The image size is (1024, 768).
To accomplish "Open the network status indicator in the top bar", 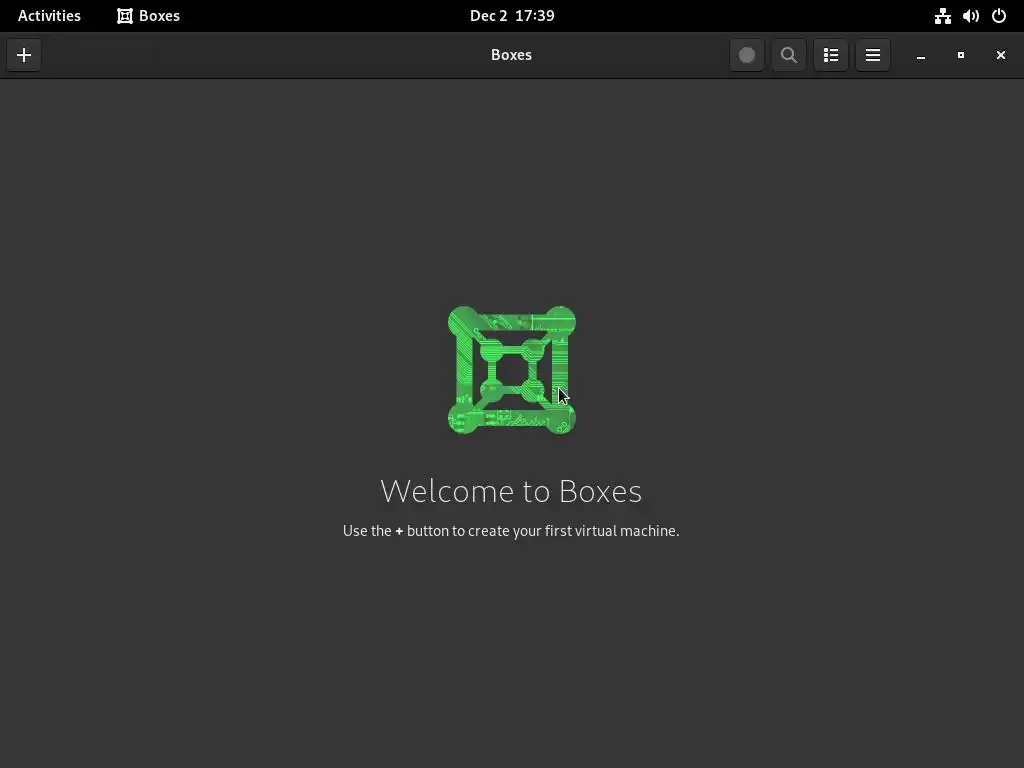I will 942,16.
